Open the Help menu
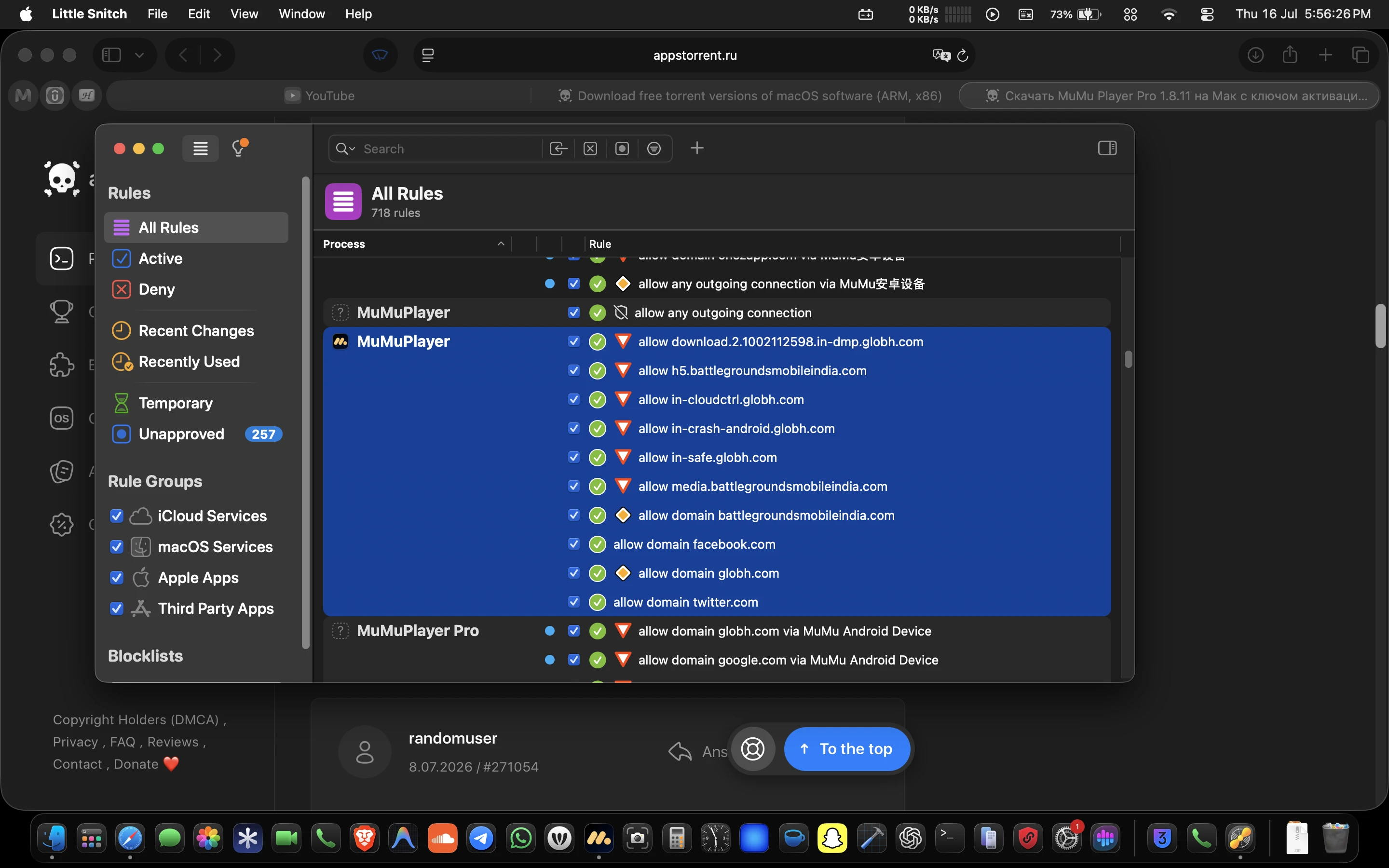The height and width of the screenshot is (868, 1389). [358, 14]
